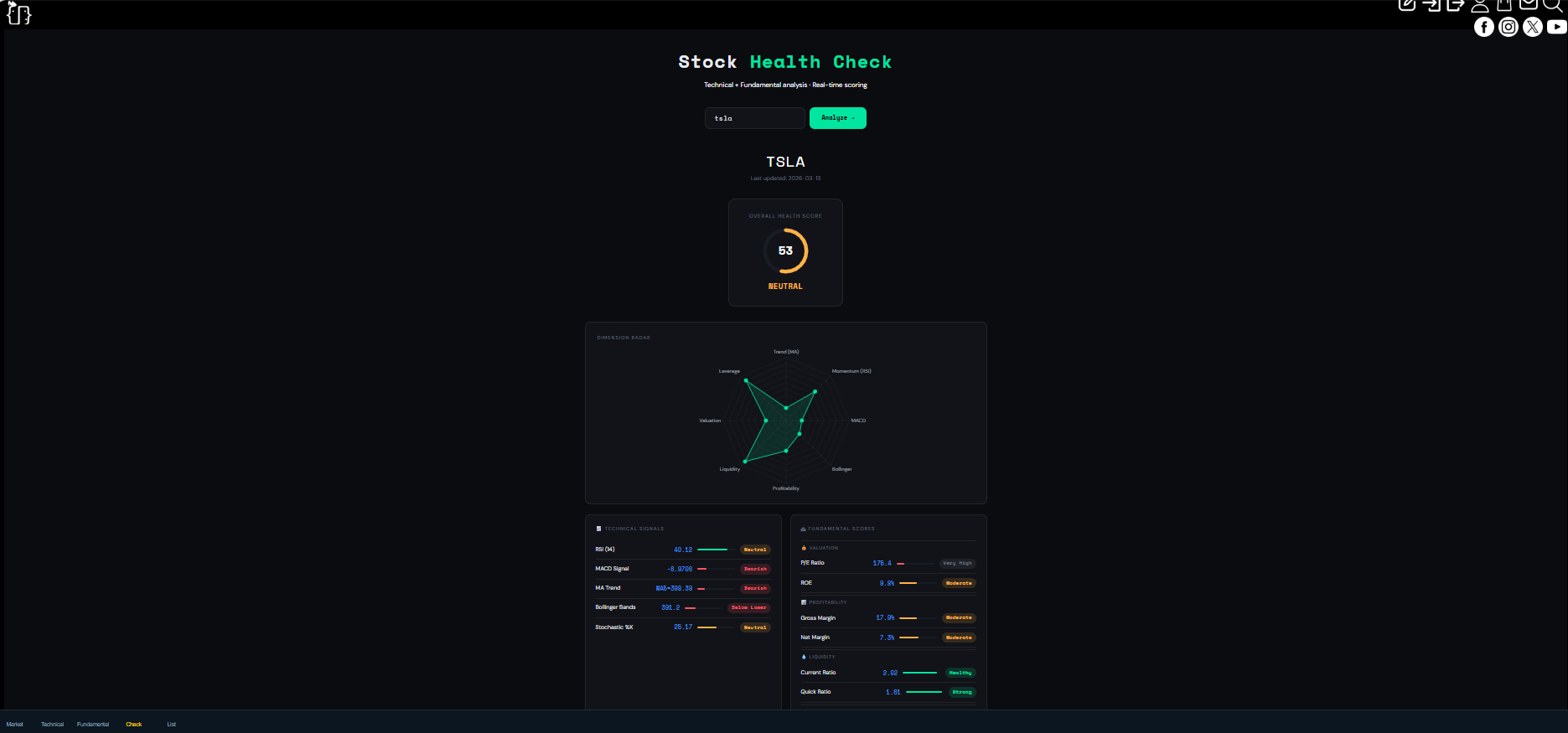Click the Healthy badge for Current Ratio
This screenshot has width=1568, height=733.
pyautogui.click(x=960, y=673)
